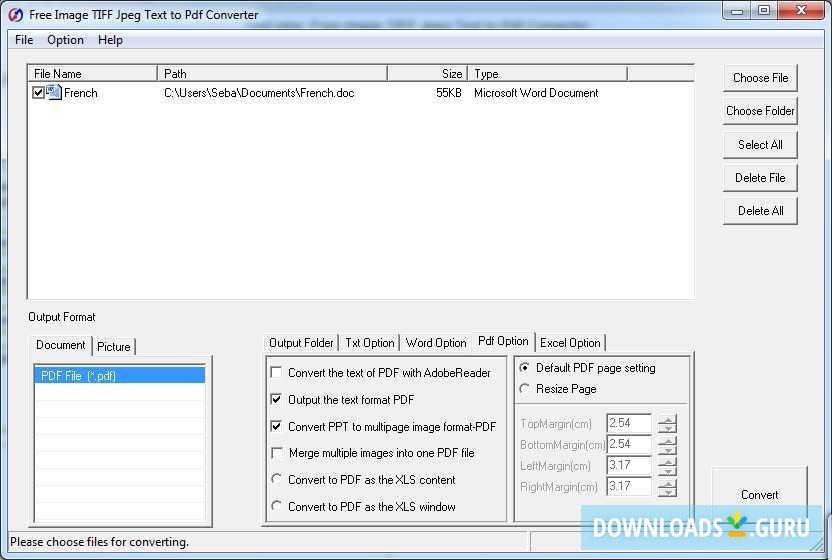Switch to the Pdf Option tab
Screen dimensions: 832x560
[503, 341]
